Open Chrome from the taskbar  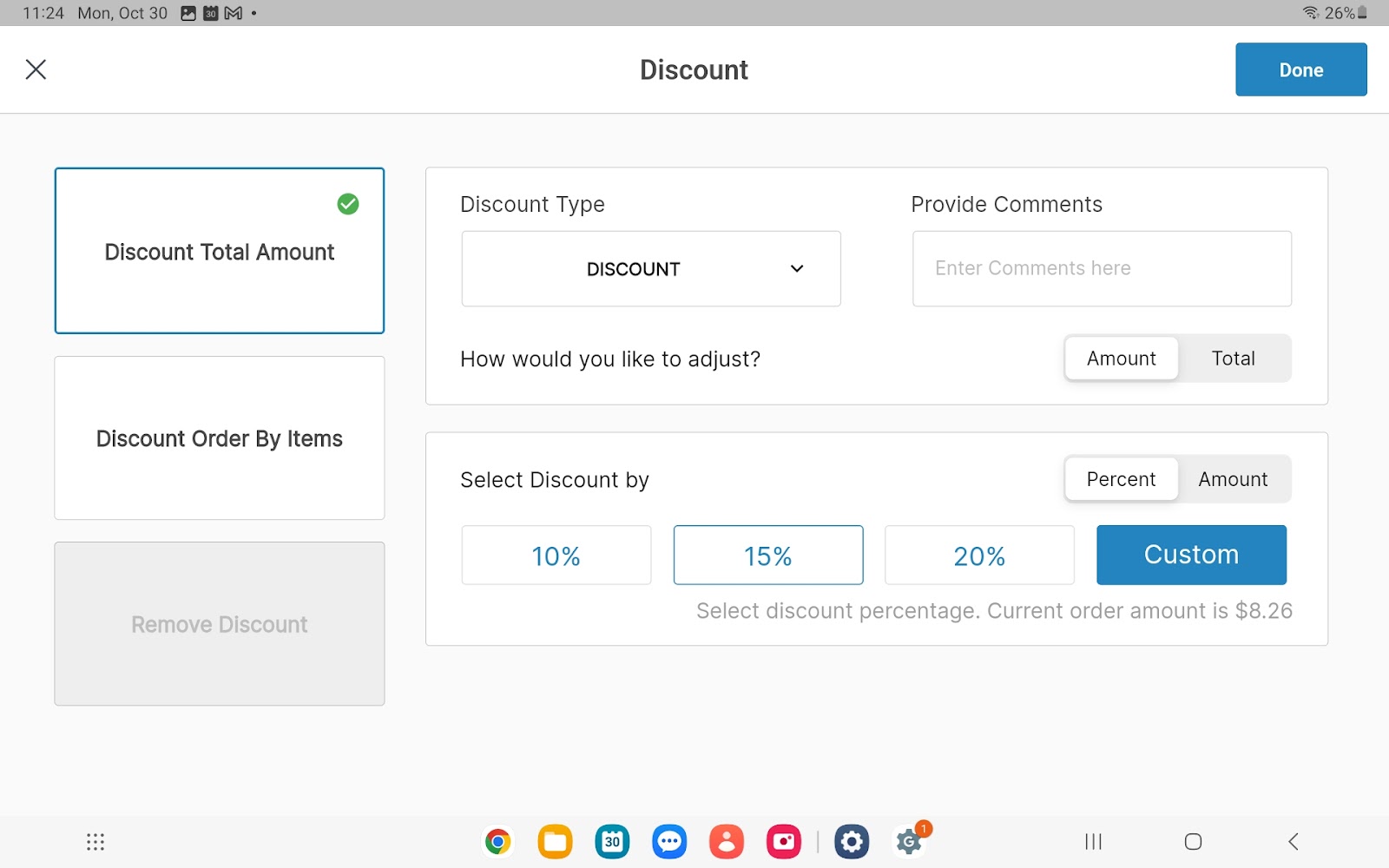pos(497,841)
